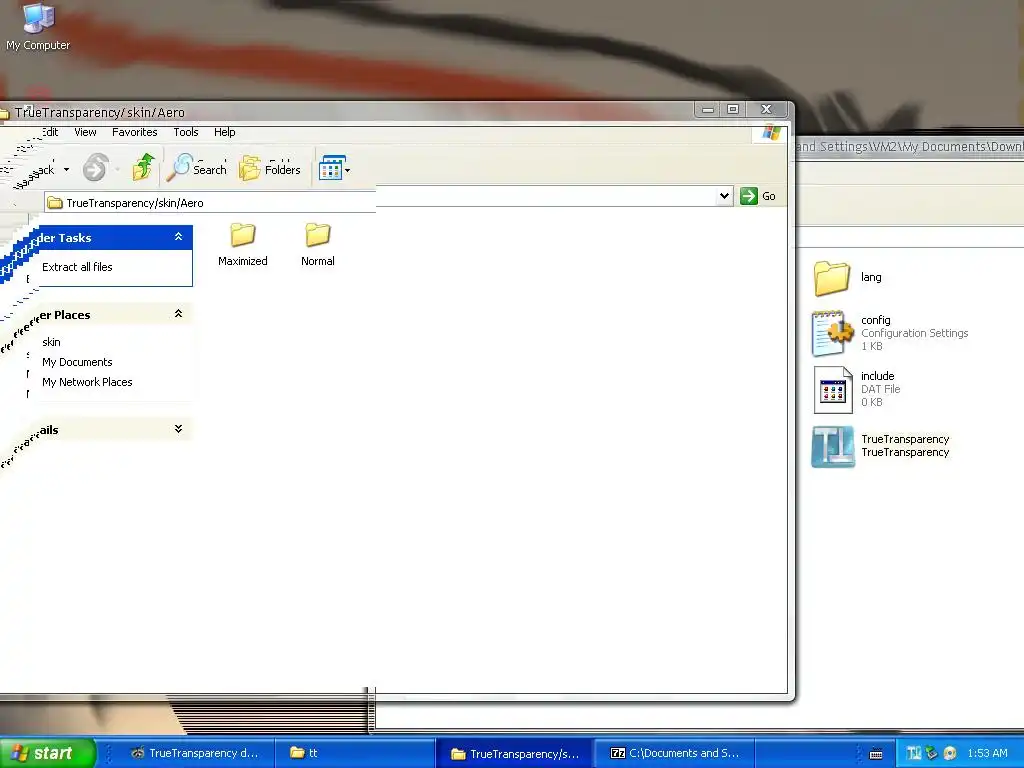Screen dimensions: 1024x768
Task: Switch to TrueTransparency d... taskbar window
Action: (x=194, y=753)
